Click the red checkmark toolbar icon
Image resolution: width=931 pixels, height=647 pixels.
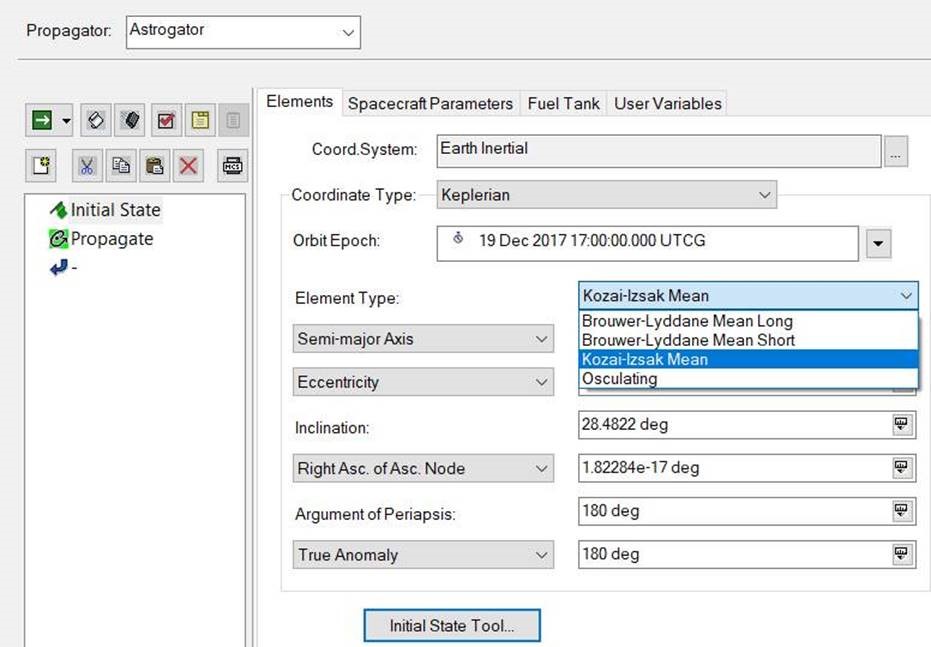[165, 121]
